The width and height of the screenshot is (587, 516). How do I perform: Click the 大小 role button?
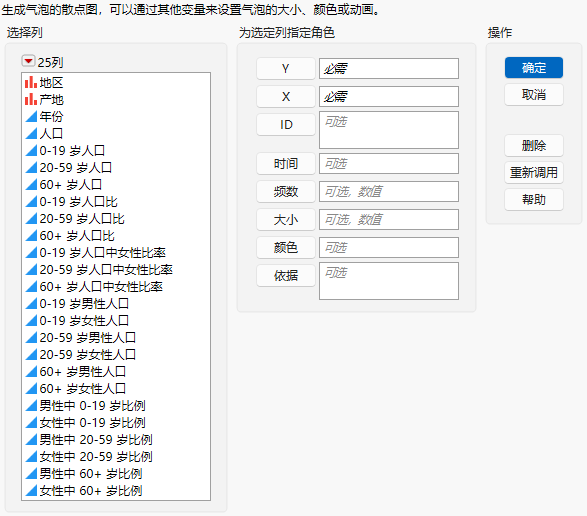[x=286, y=219]
